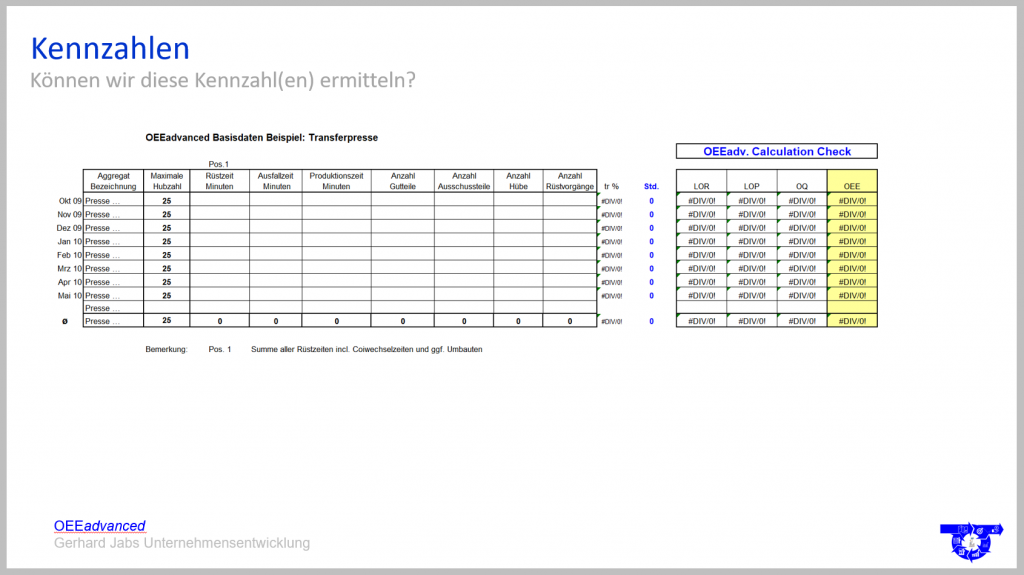Screen dimensions: 1024x575
Task: Select the Mai 10 row label
Action: click(69, 296)
